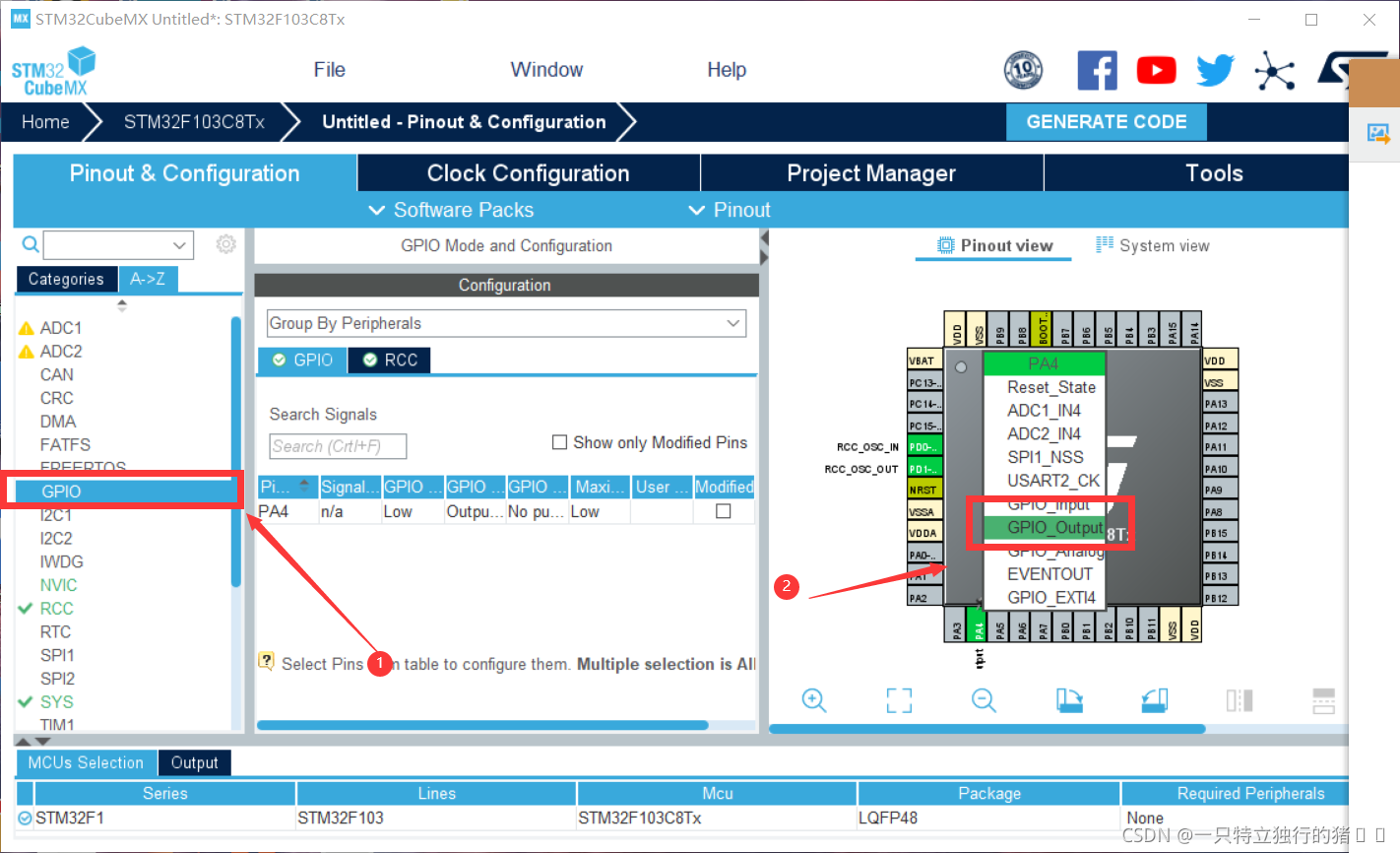
Task: Click the GPIO table horizontal scrollbar
Action: [482, 725]
